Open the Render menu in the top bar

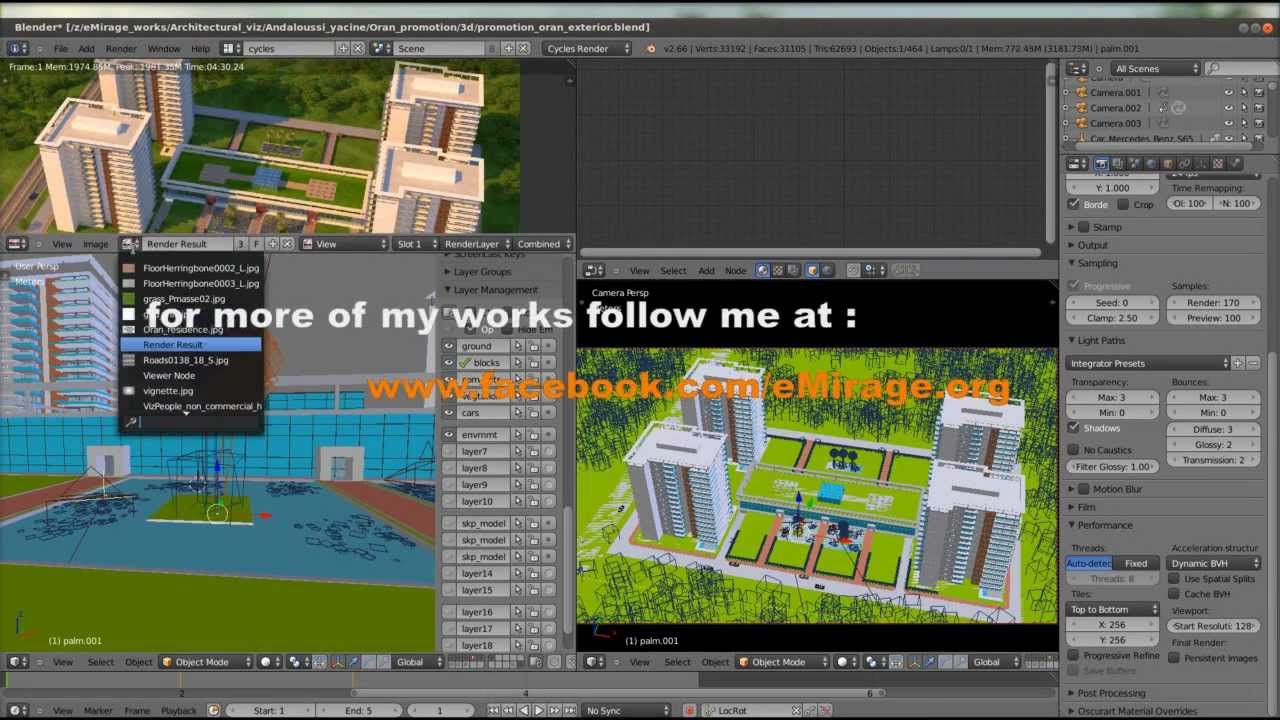(121, 48)
